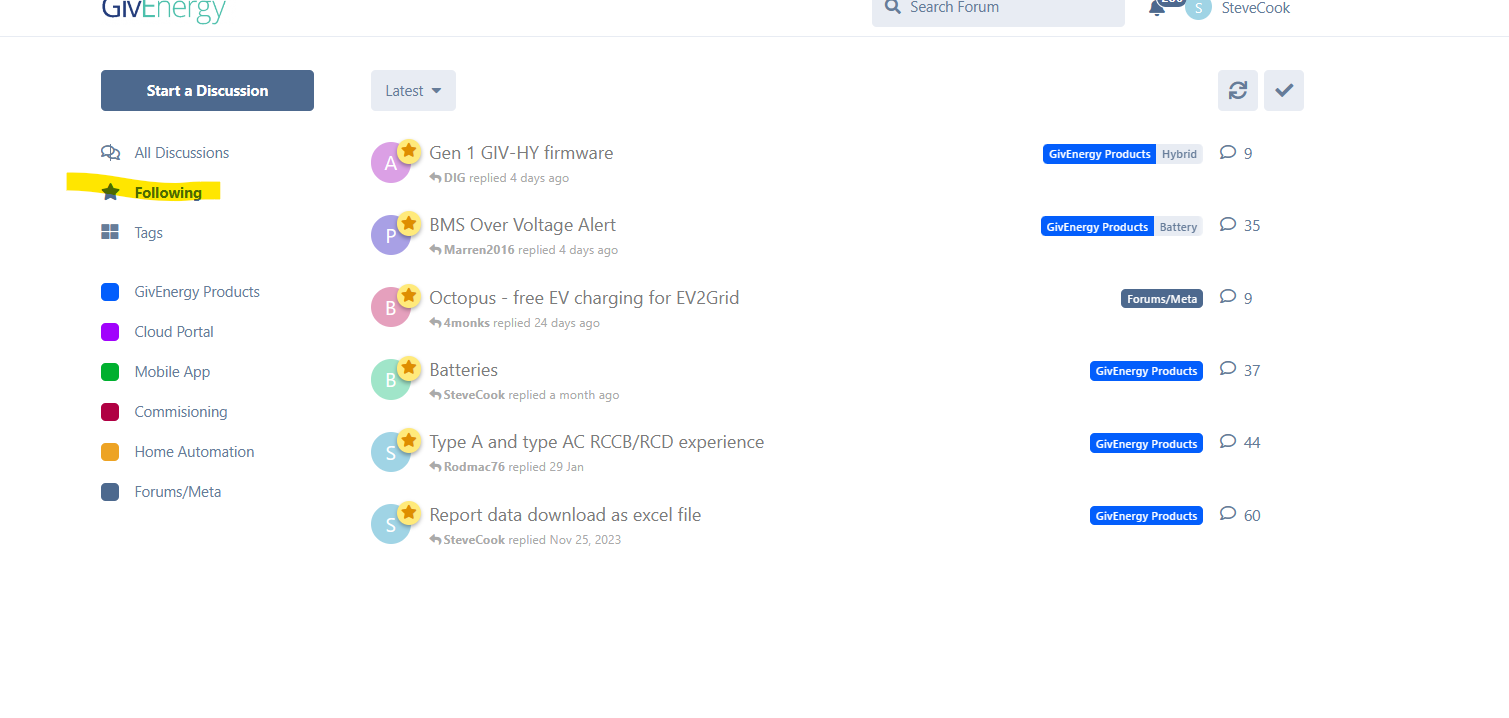Screen dimensions: 1509x718
Task: Open Type A and type AC RCCB/RCD experience
Action: pos(597,442)
